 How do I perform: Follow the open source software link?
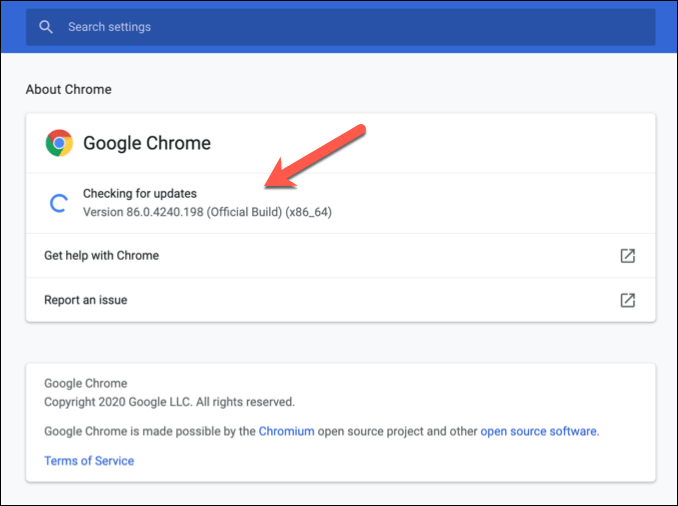tap(538, 432)
